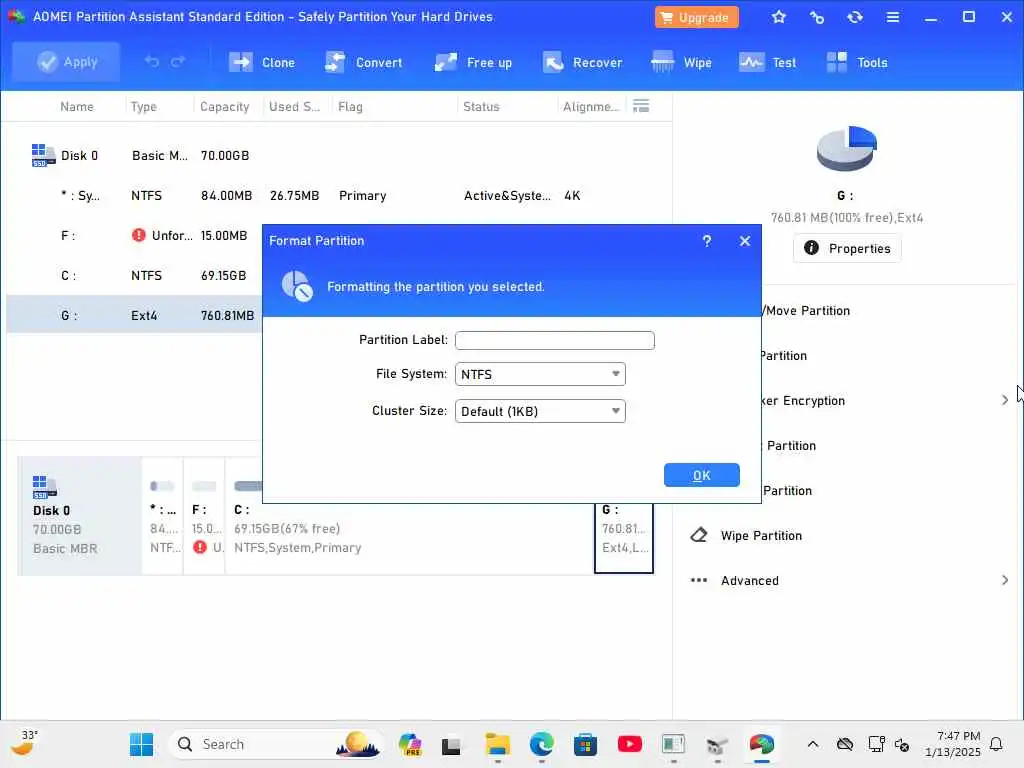Open the Convert tool

tap(364, 63)
